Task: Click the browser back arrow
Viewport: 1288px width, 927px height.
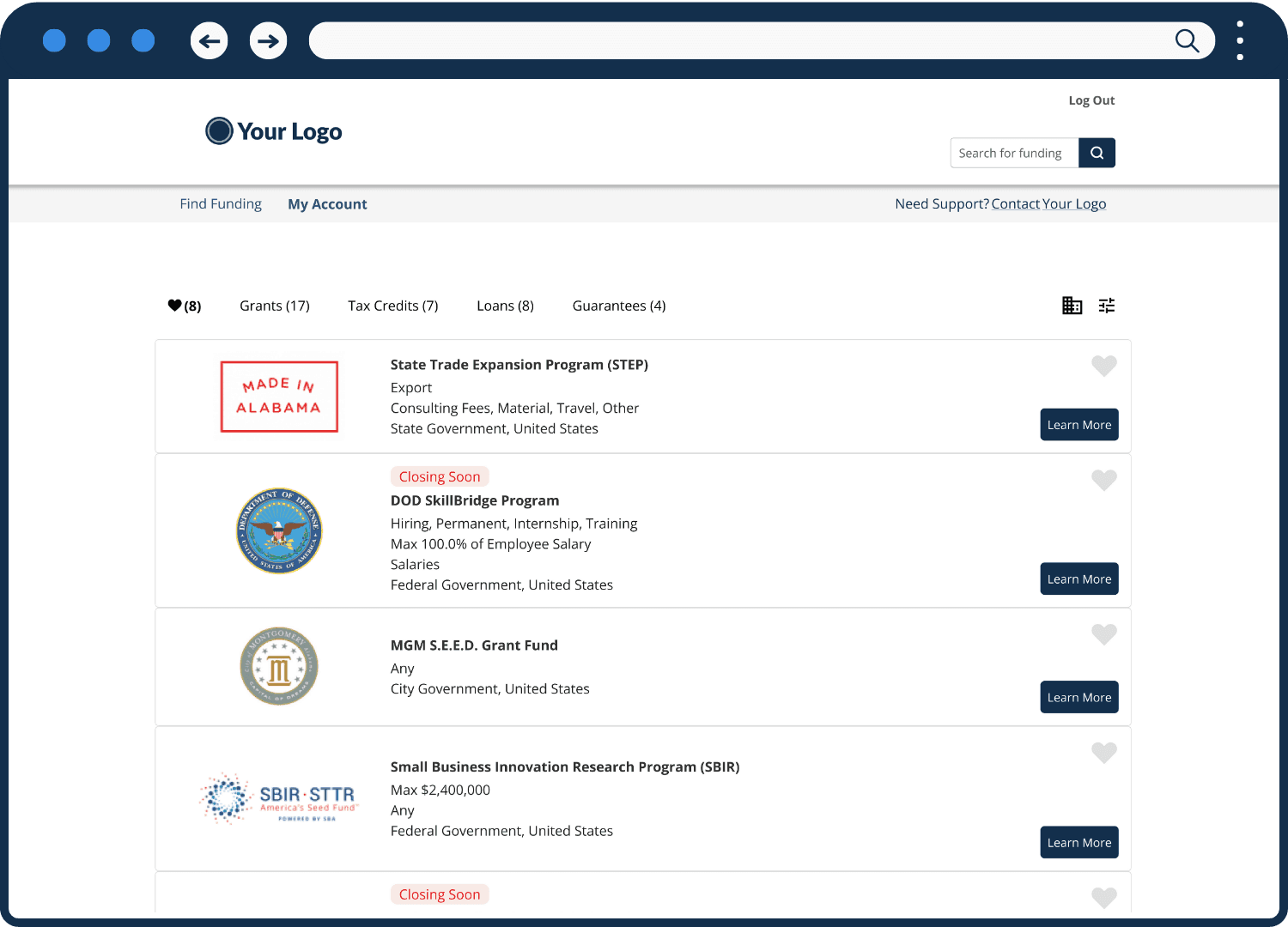Action: (209, 40)
